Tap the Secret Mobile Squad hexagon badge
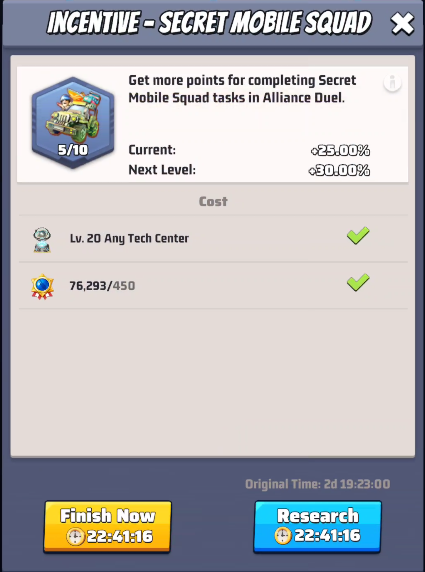This screenshot has height=572, width=425. tap(73, 123)
